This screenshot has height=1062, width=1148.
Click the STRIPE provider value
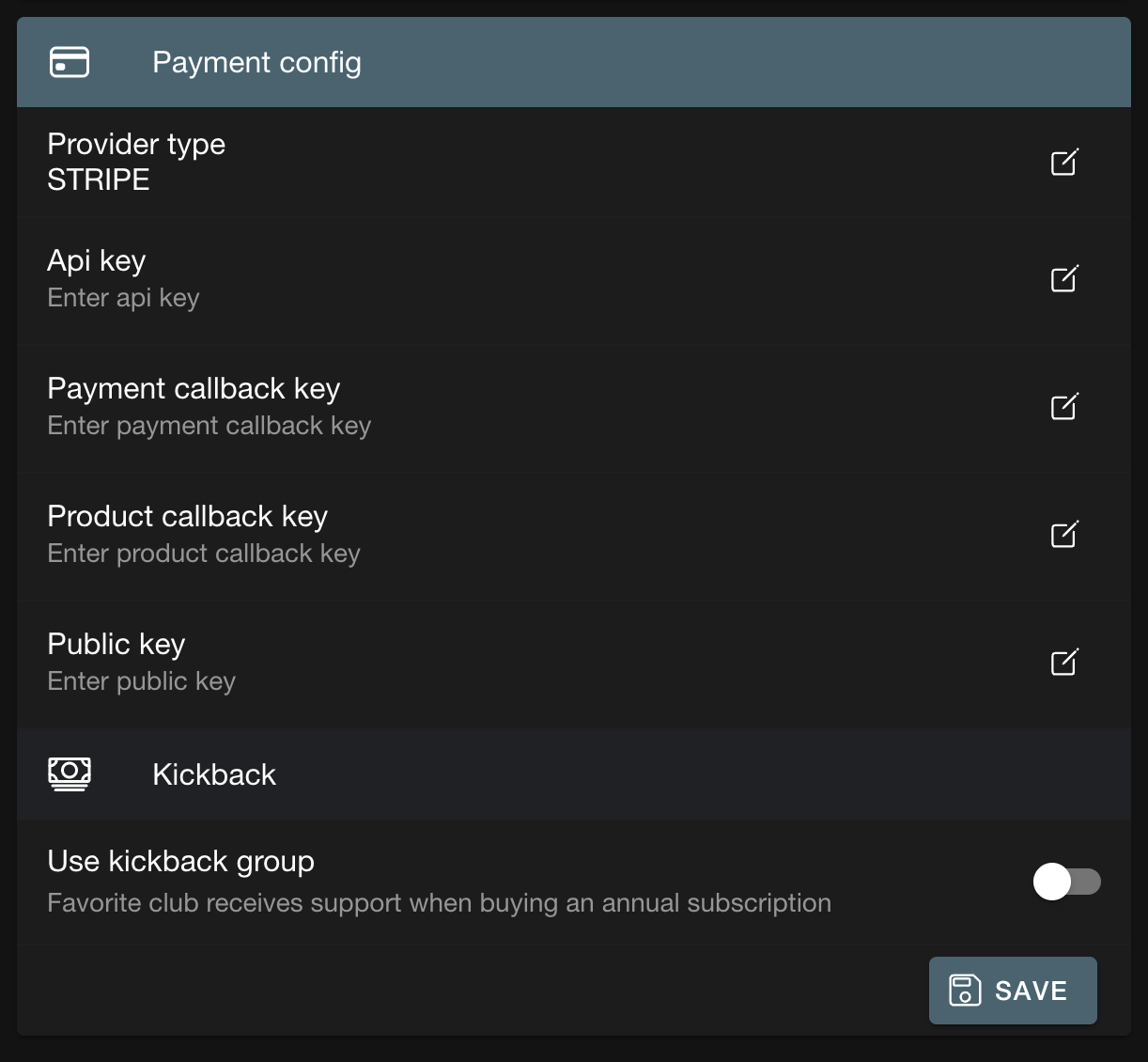pos(99,180)
